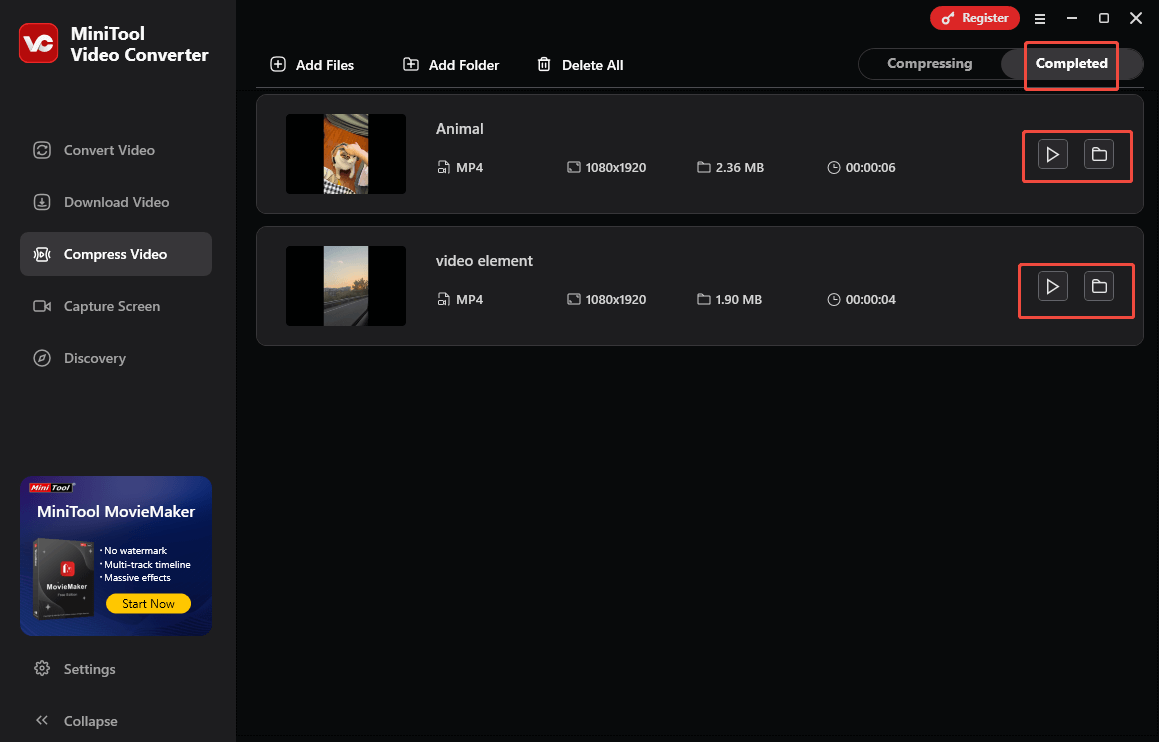Switch to the Completed tab
Screen dimensions: 1159x742
[1071, 63]
